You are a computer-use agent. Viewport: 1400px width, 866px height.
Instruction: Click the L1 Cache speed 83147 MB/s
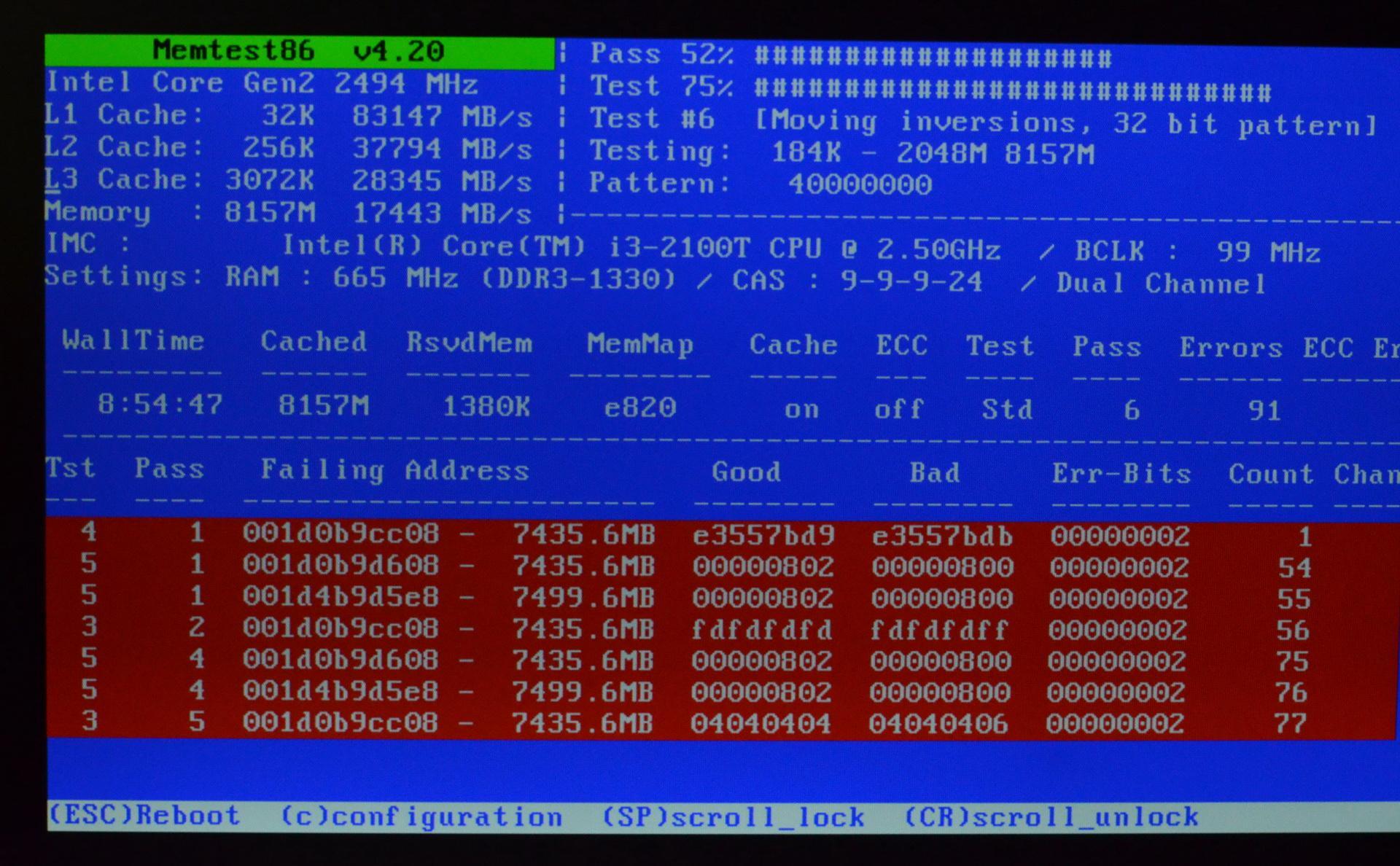pyautogui.click(x=442, y=117)
